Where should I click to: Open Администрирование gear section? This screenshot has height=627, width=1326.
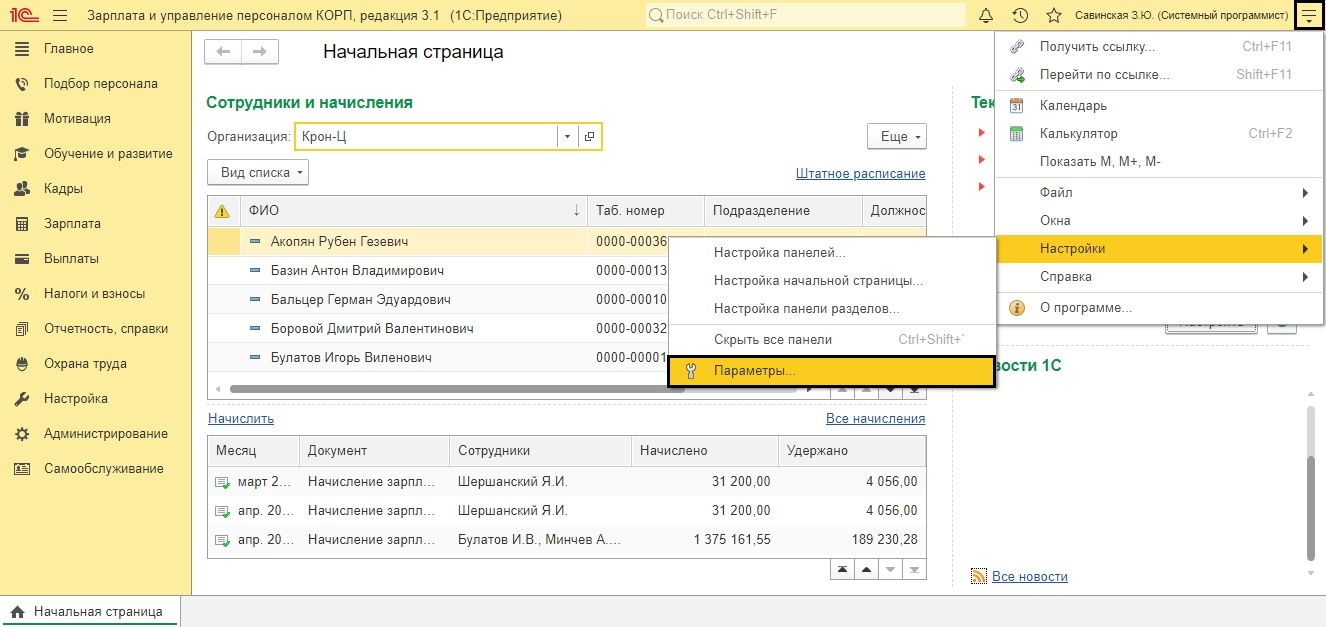tap(105, 434)
